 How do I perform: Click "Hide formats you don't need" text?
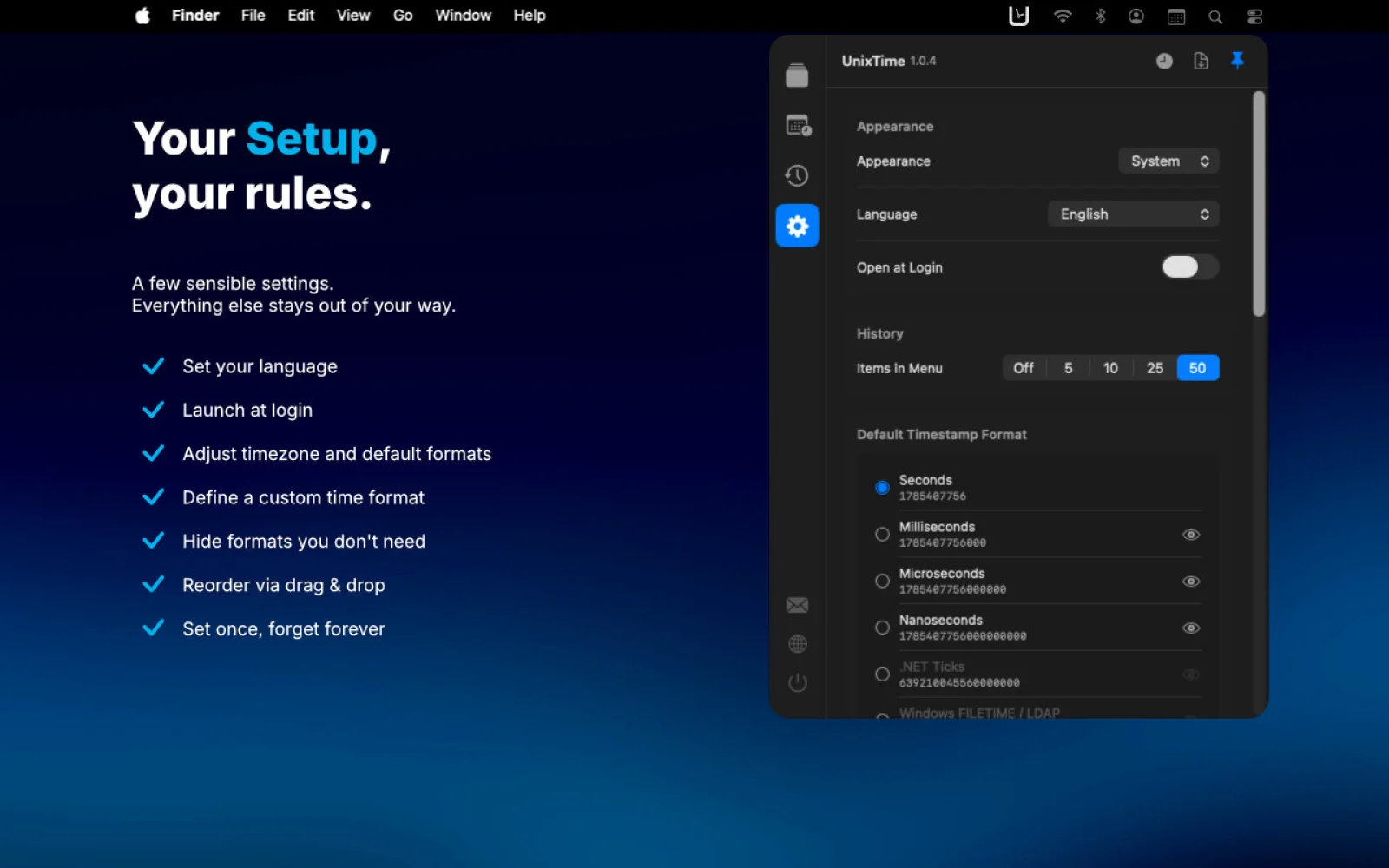pos(304,542)
